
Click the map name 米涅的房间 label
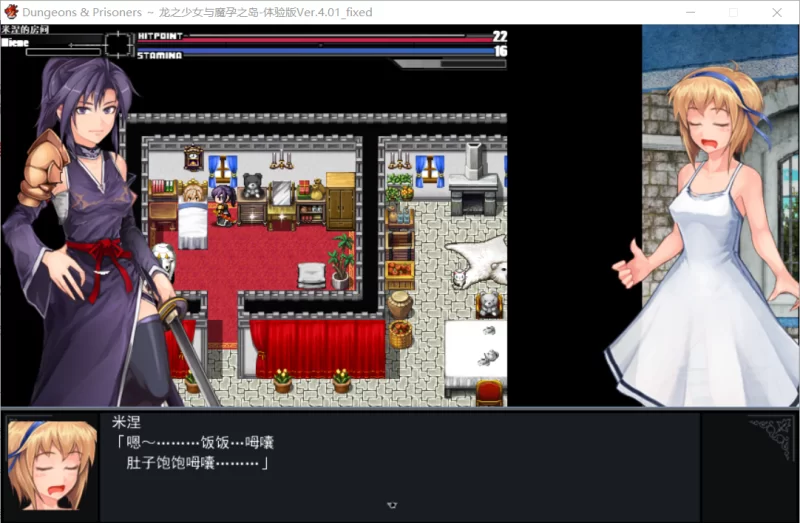click(25, 30)
